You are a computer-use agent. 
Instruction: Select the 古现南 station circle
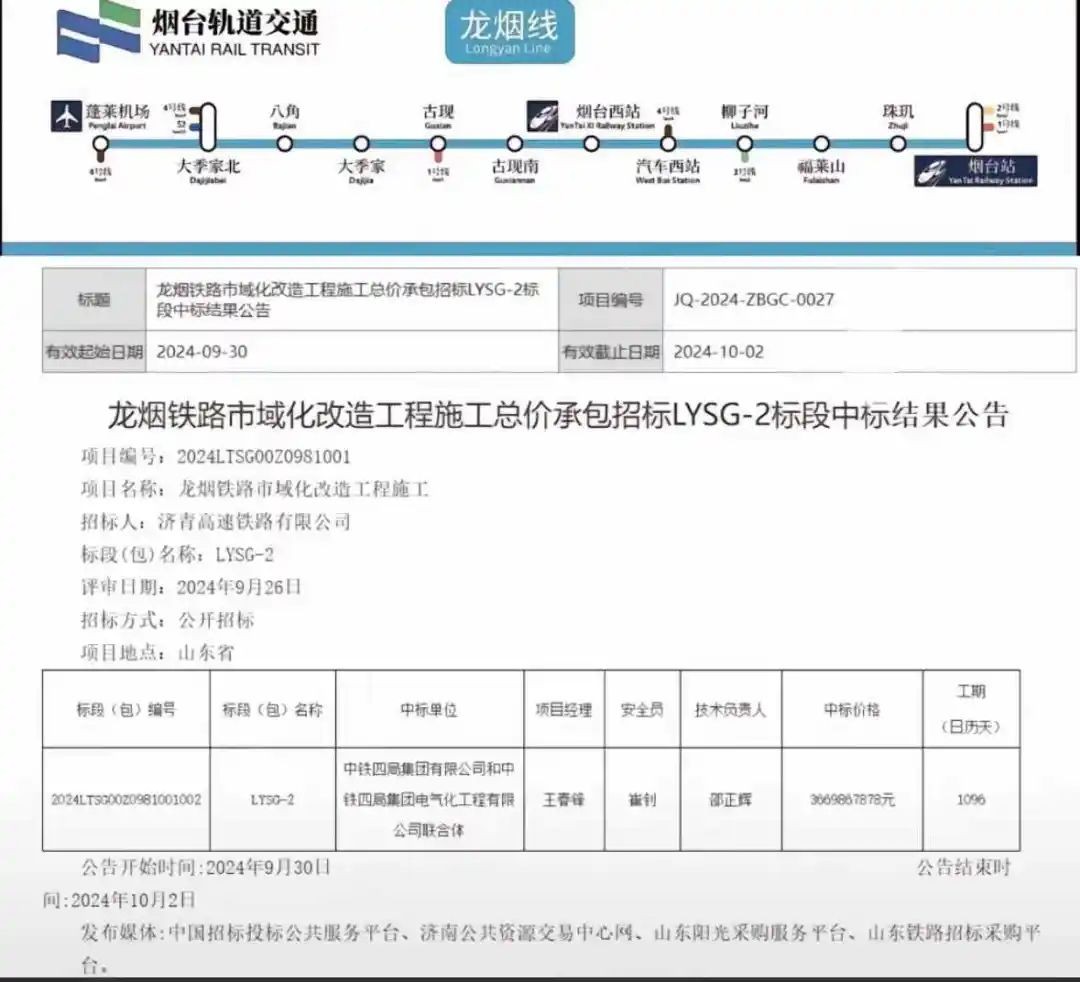click(514, 144)
